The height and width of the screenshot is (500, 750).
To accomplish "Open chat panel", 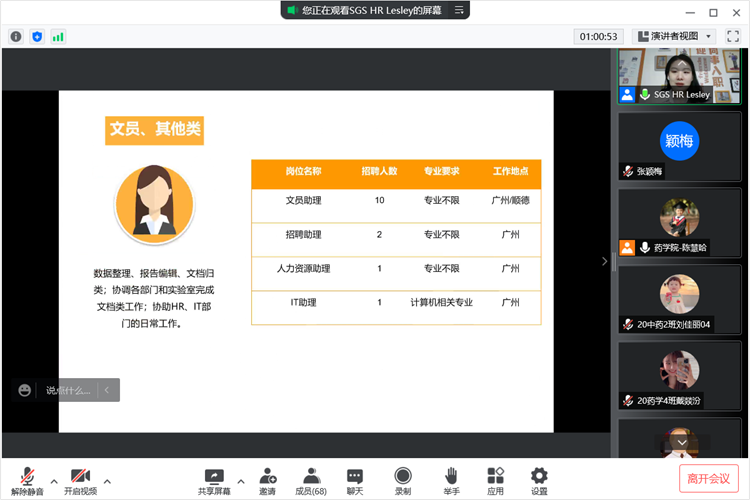I will (x=354, y=481).
